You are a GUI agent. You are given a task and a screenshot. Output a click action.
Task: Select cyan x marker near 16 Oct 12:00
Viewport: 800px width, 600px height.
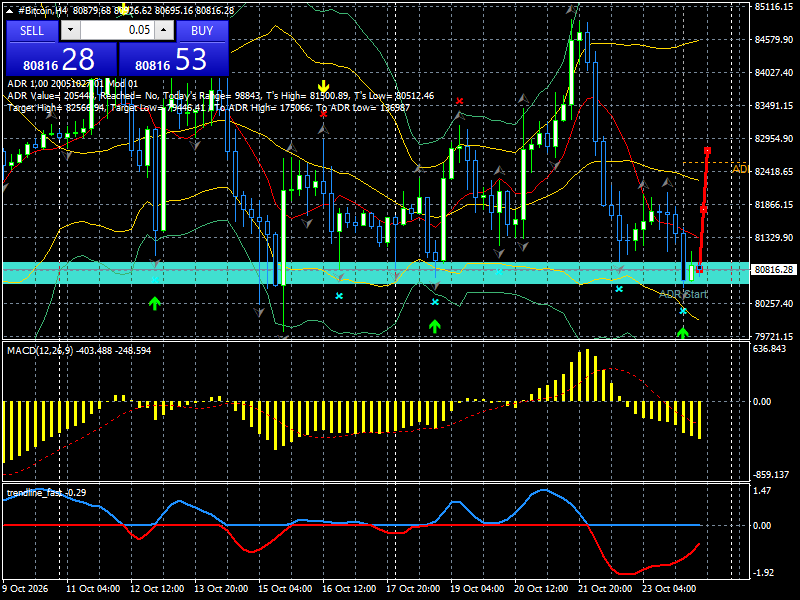click(x=339, y=296)
